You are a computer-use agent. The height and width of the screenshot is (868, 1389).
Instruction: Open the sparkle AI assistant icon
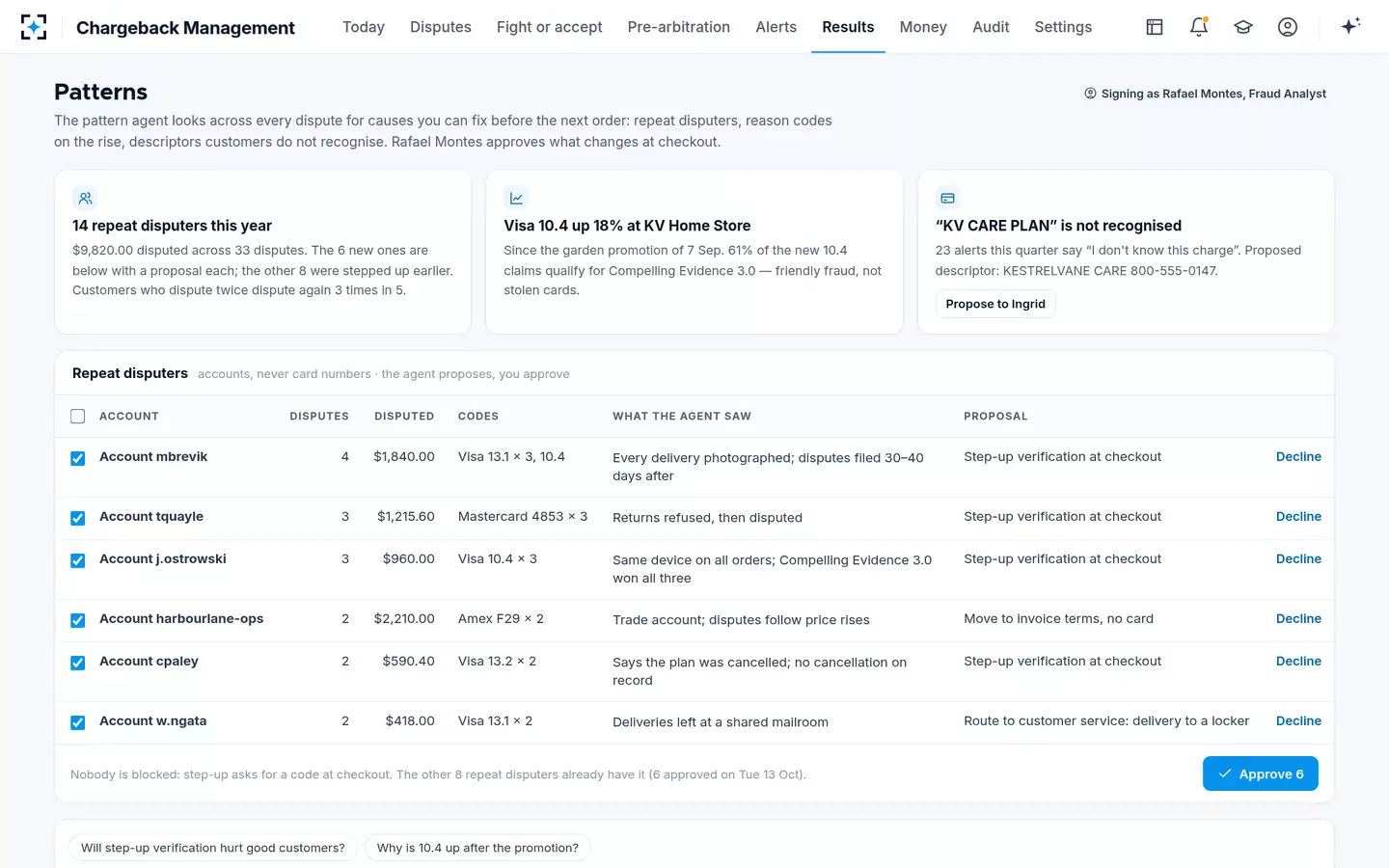tap(1350, 26)
